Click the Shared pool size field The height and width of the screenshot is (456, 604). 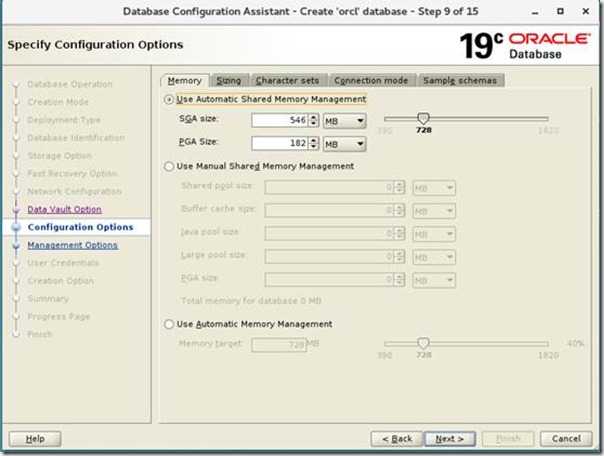coord(329,188)
